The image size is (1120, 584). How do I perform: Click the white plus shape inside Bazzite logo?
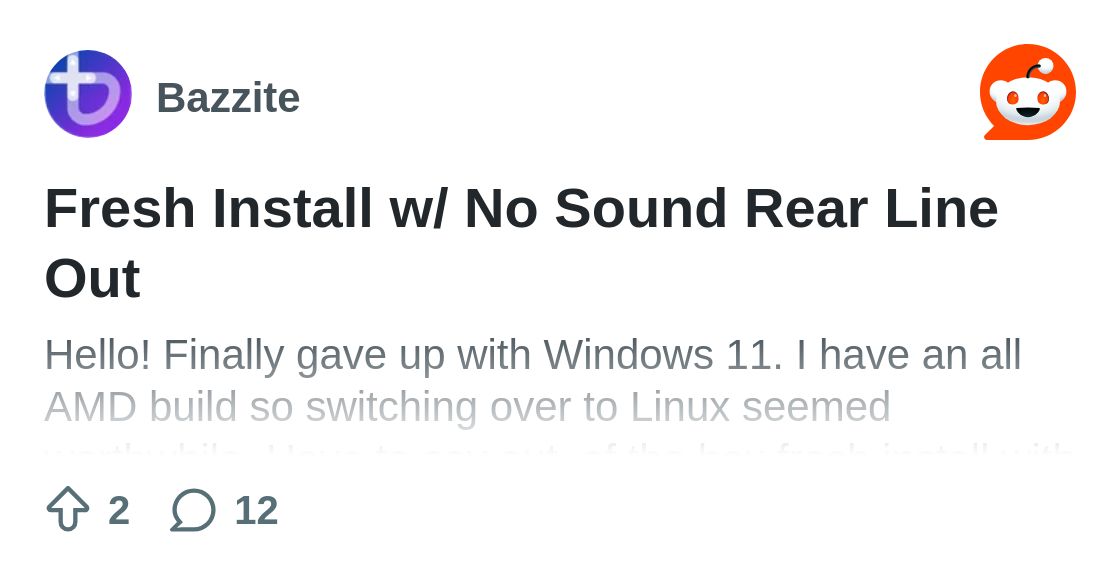tap(74, 80)
